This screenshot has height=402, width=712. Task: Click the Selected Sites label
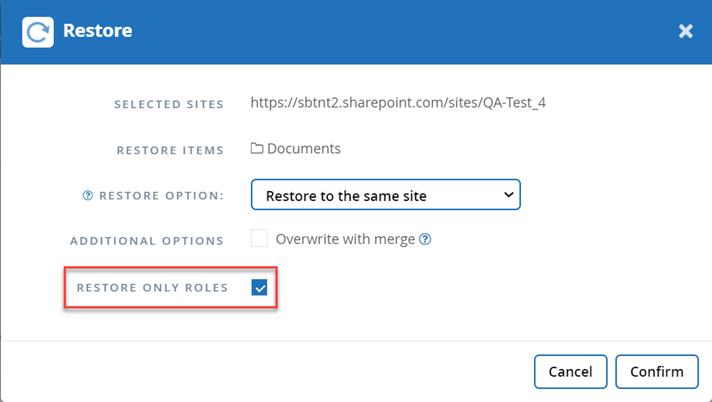click(169, 104)
